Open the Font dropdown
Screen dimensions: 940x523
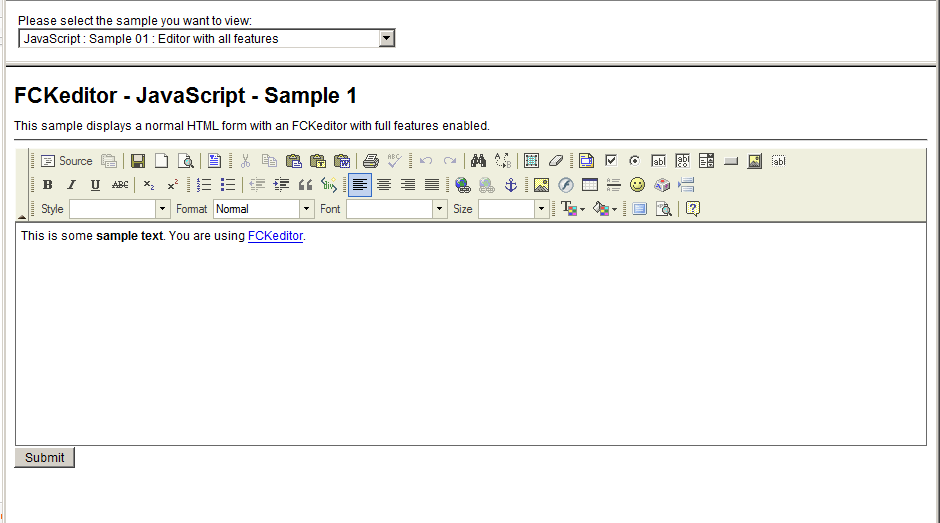(397, 209)
